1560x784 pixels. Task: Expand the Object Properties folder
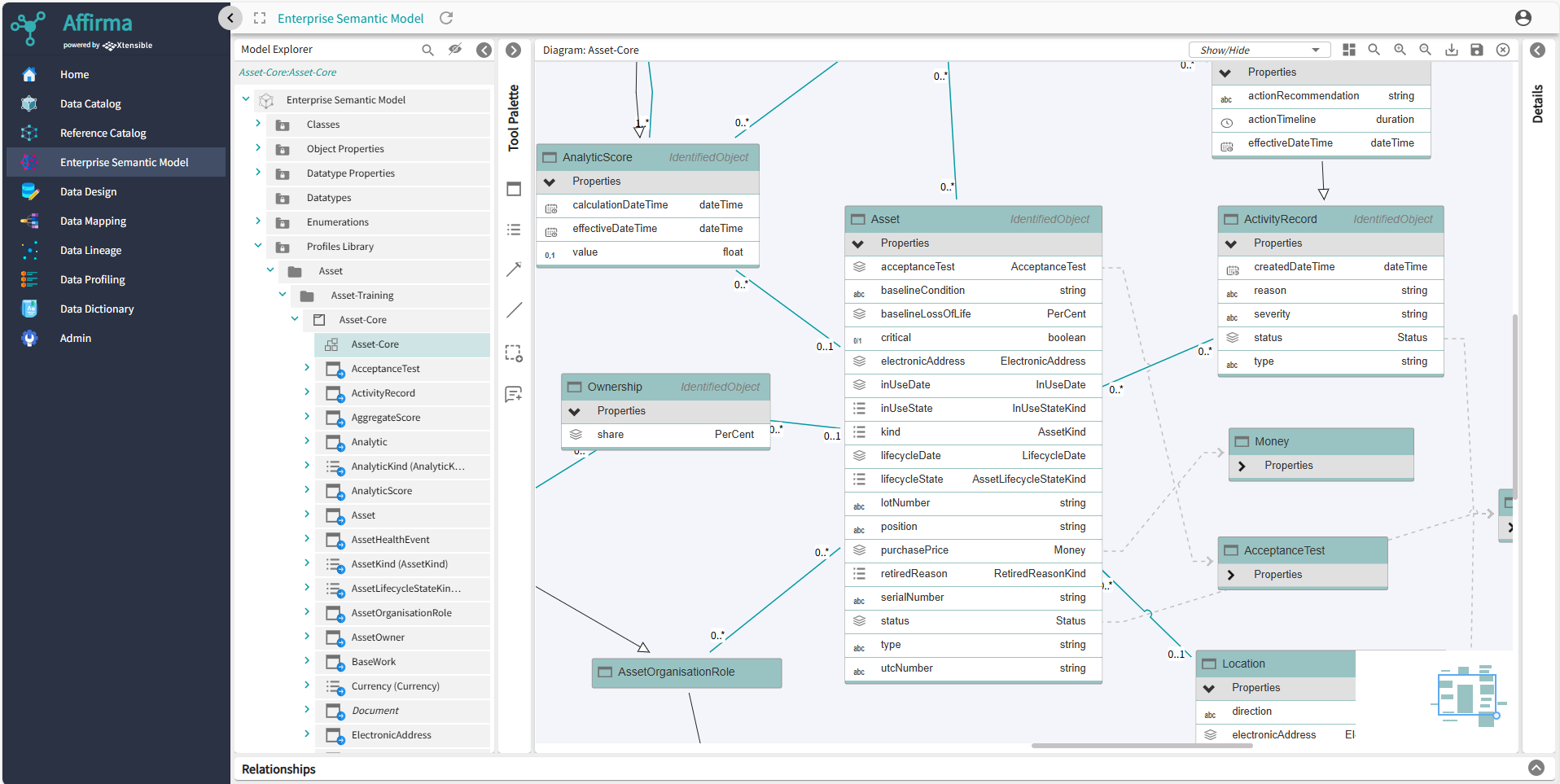(258, 148)
